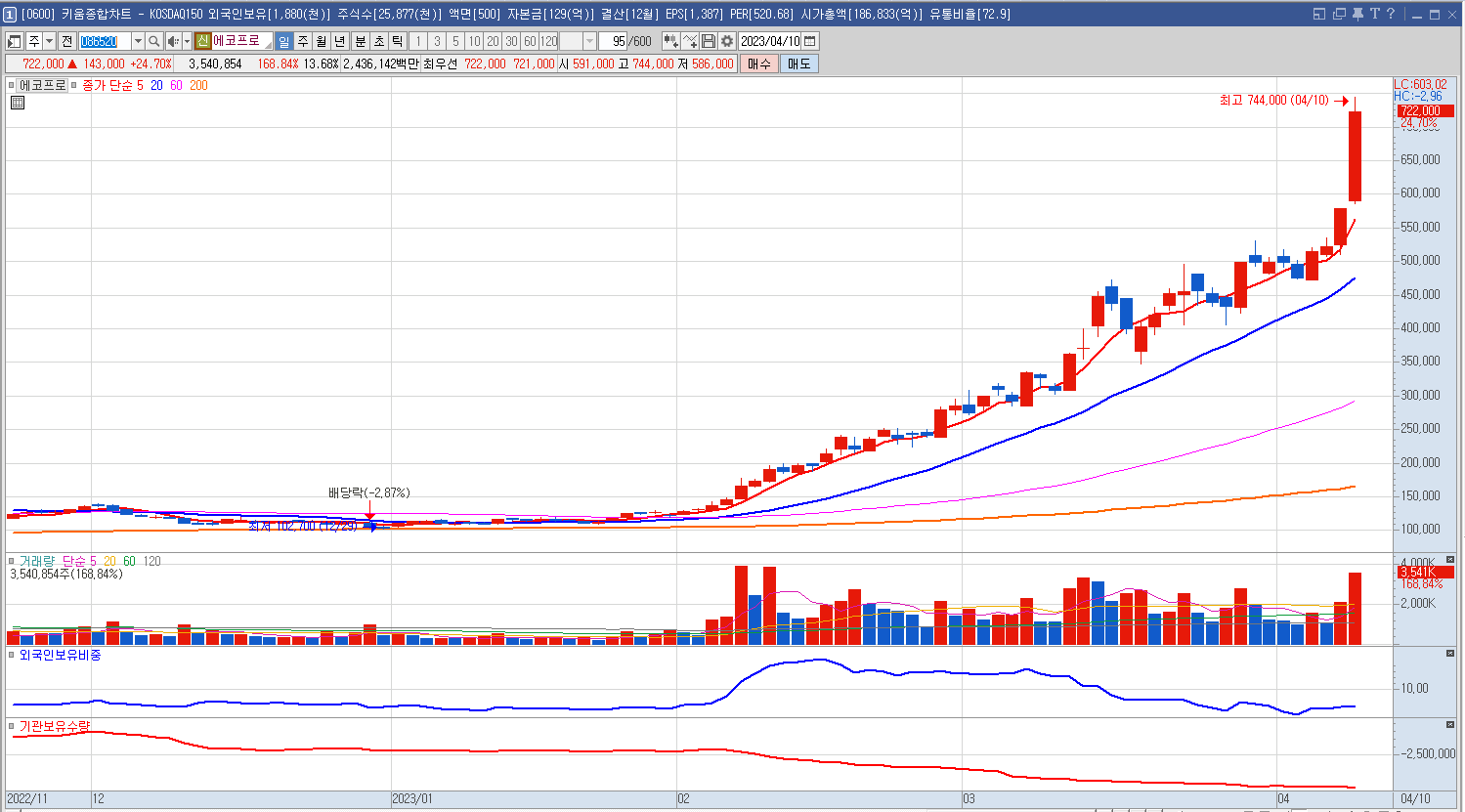Click the chart layout icon at toolbar left

(15, 41)
